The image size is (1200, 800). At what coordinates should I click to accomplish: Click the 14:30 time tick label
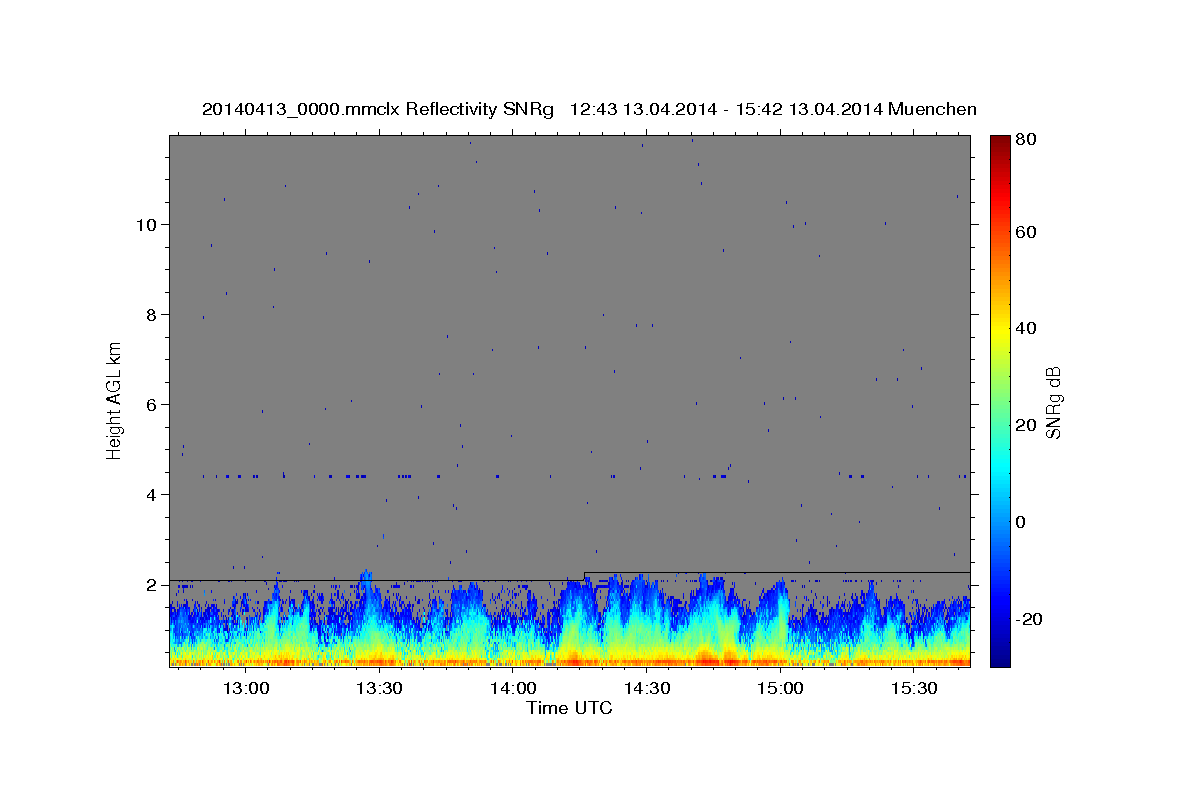click(646, 689)
